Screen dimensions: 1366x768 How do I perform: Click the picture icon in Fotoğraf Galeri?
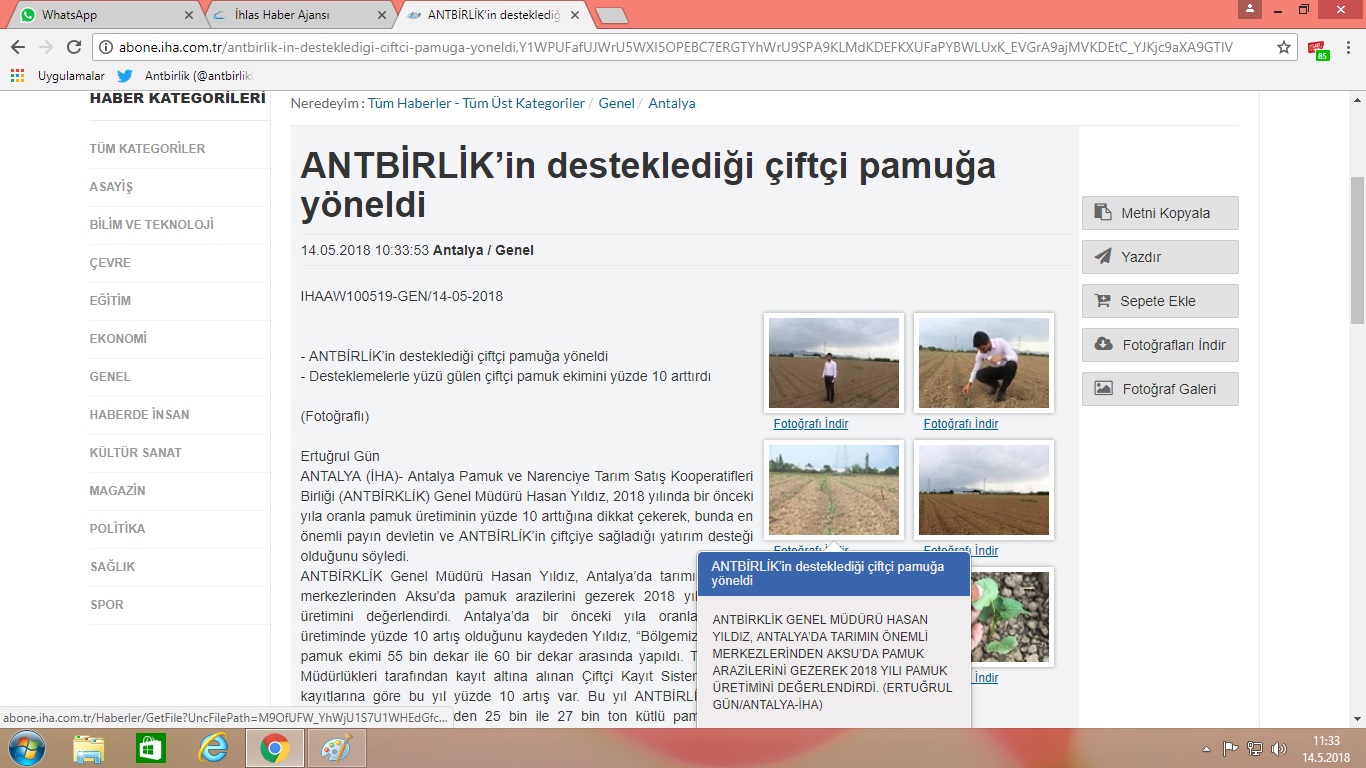[x=1103, y=388]
